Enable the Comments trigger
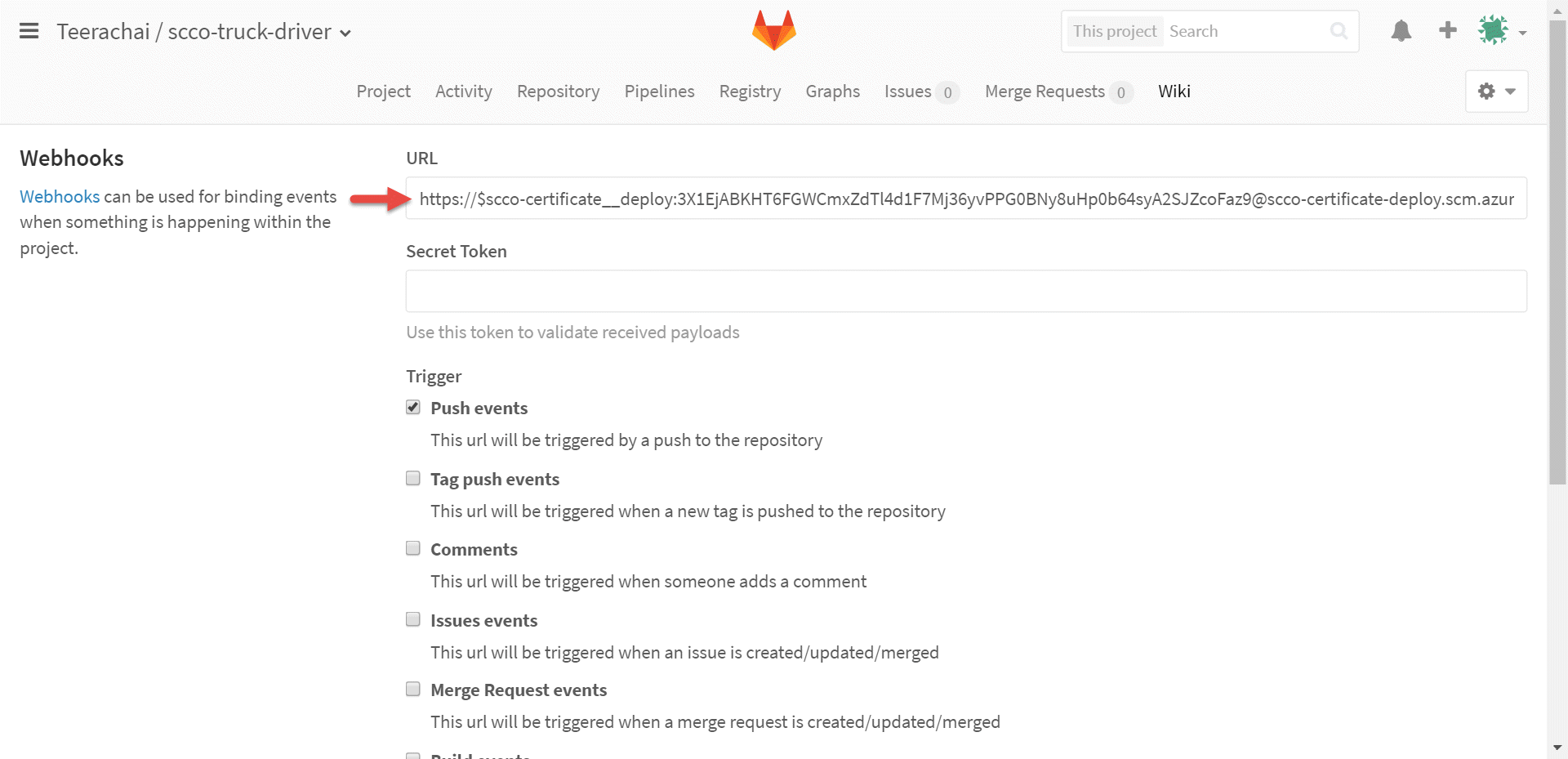 coord(412,547)
